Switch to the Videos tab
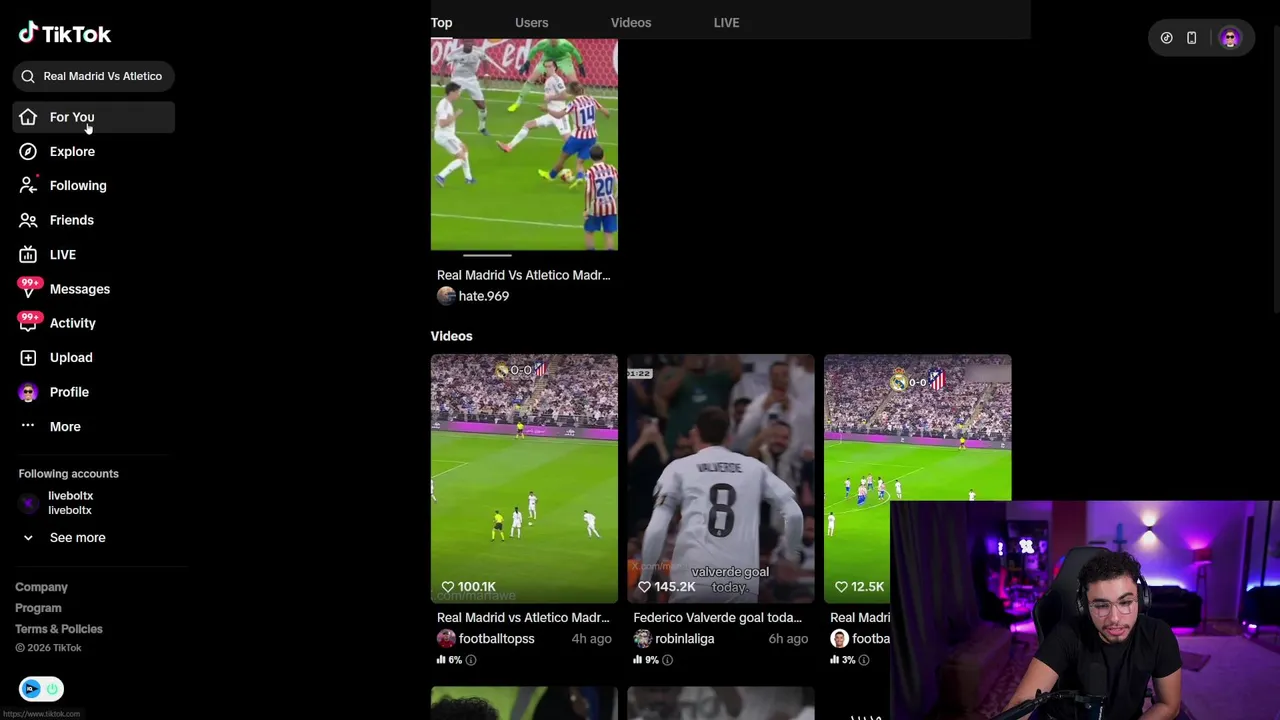 [631, 22]
